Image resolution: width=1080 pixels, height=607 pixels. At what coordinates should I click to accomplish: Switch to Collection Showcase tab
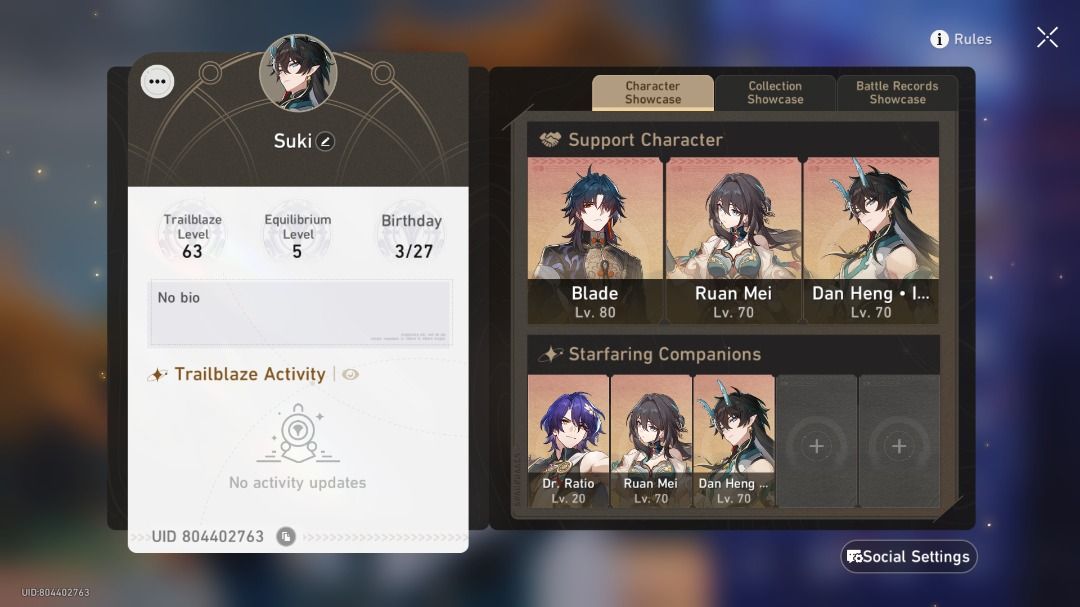point(775,92)
